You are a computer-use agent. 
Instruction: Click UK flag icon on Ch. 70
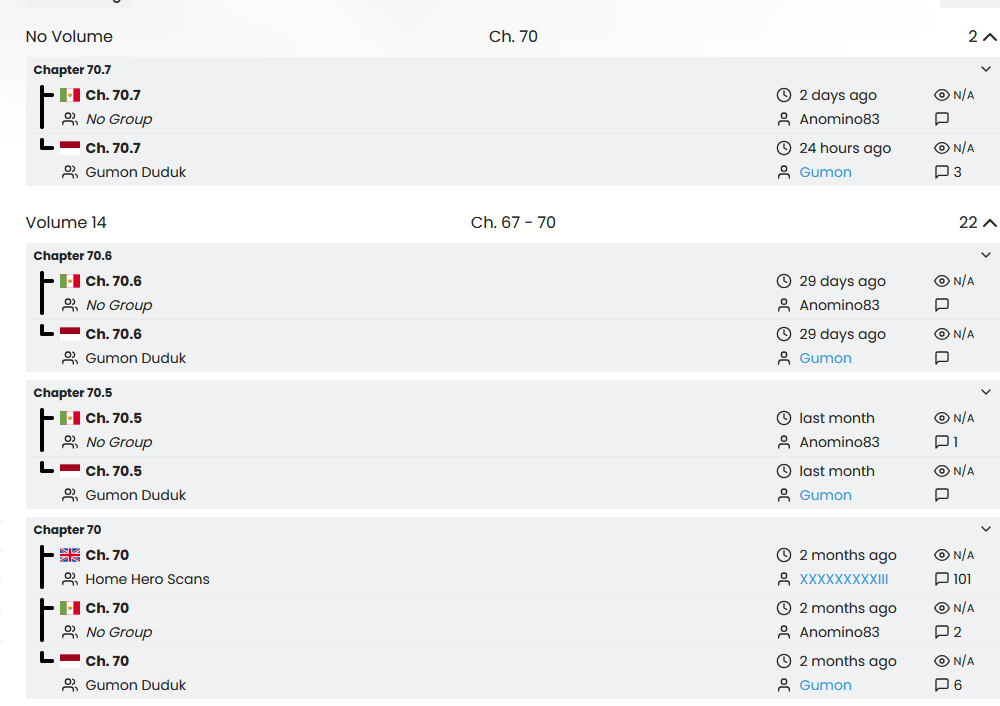pyautogui.click(x=70, y=555)
